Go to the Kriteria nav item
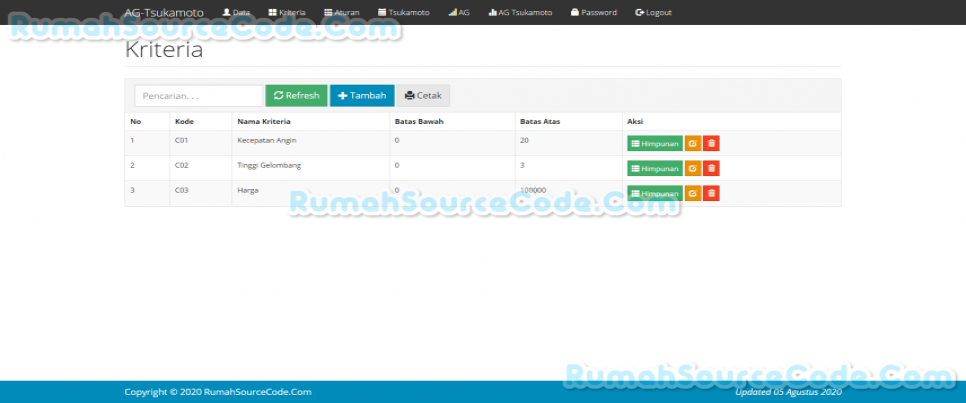966x403 pixels. click(287, 12)
